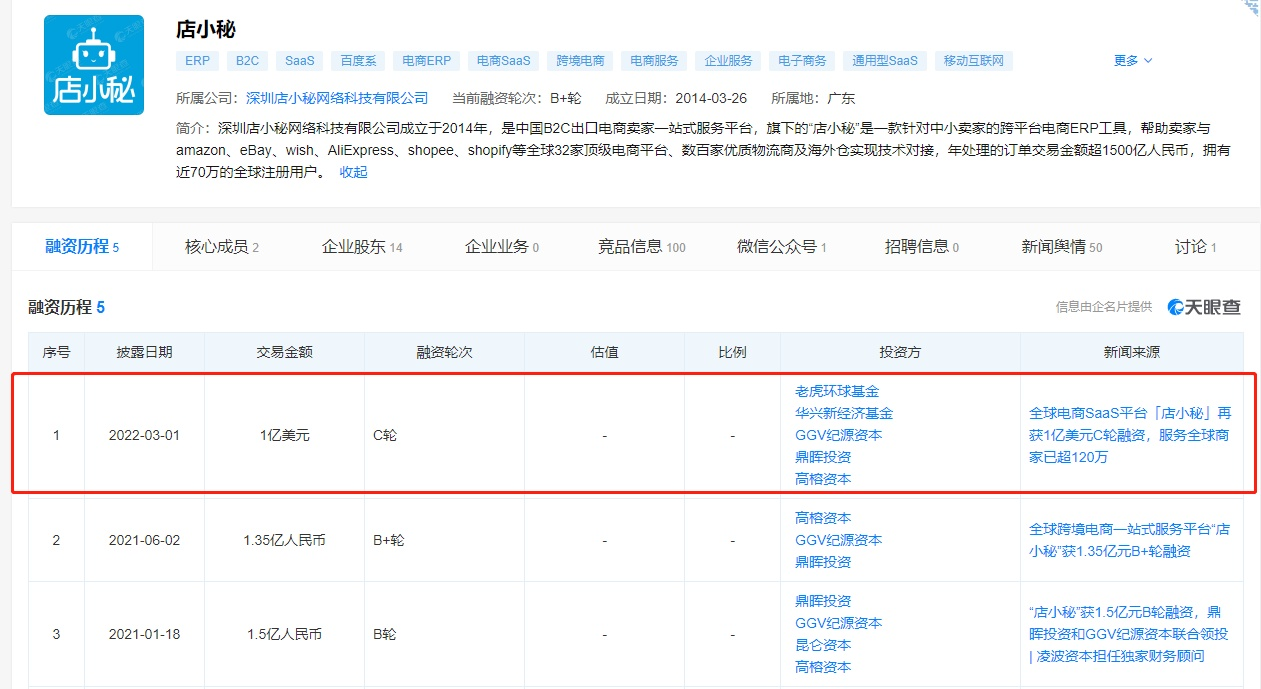Screen dimensions: 1261x689
Task: Click the 电商SaaS tag
Action: click(x=504, y=61)
